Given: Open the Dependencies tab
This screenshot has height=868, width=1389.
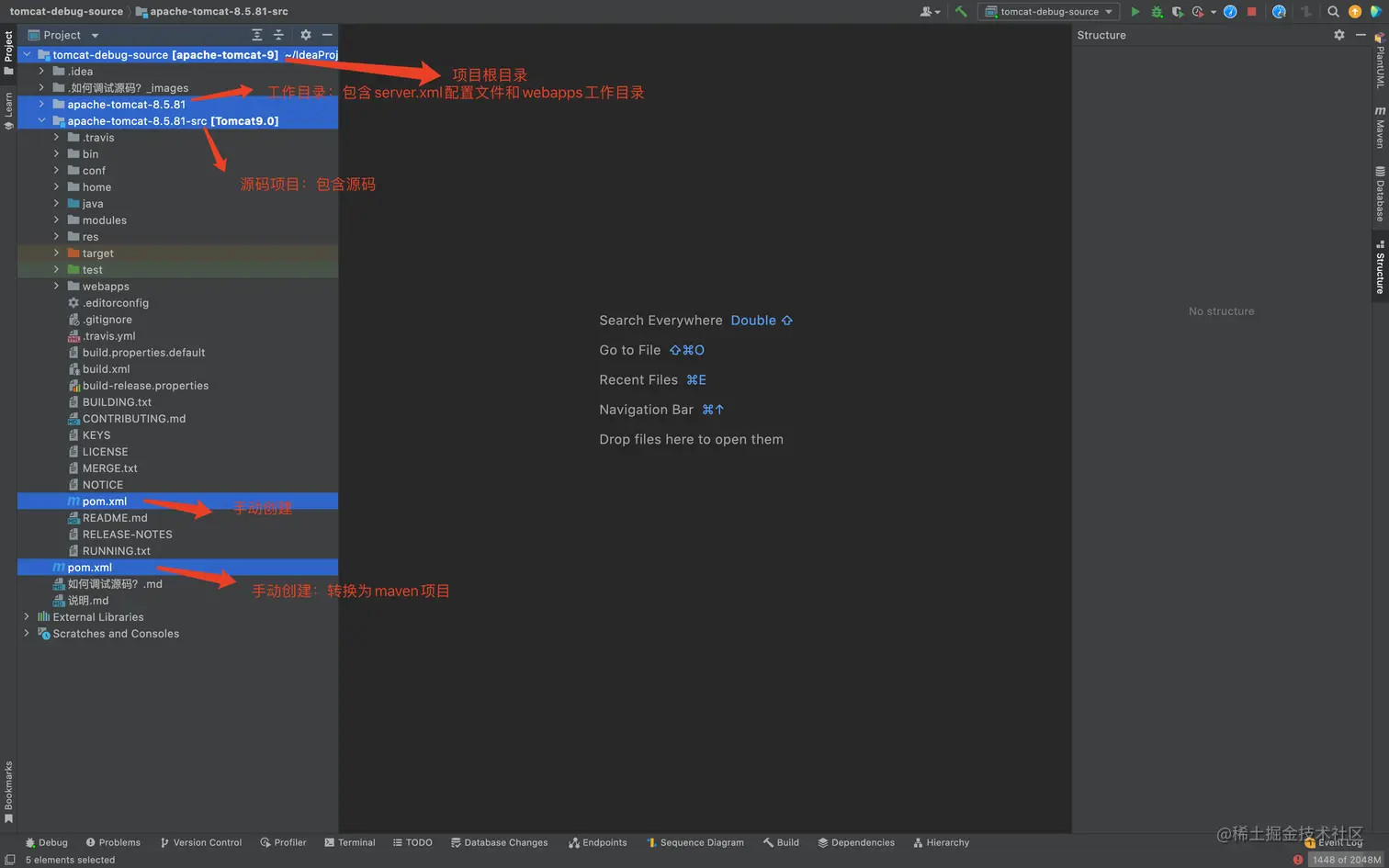Looking at the screenshot, I should coord(856,842).
